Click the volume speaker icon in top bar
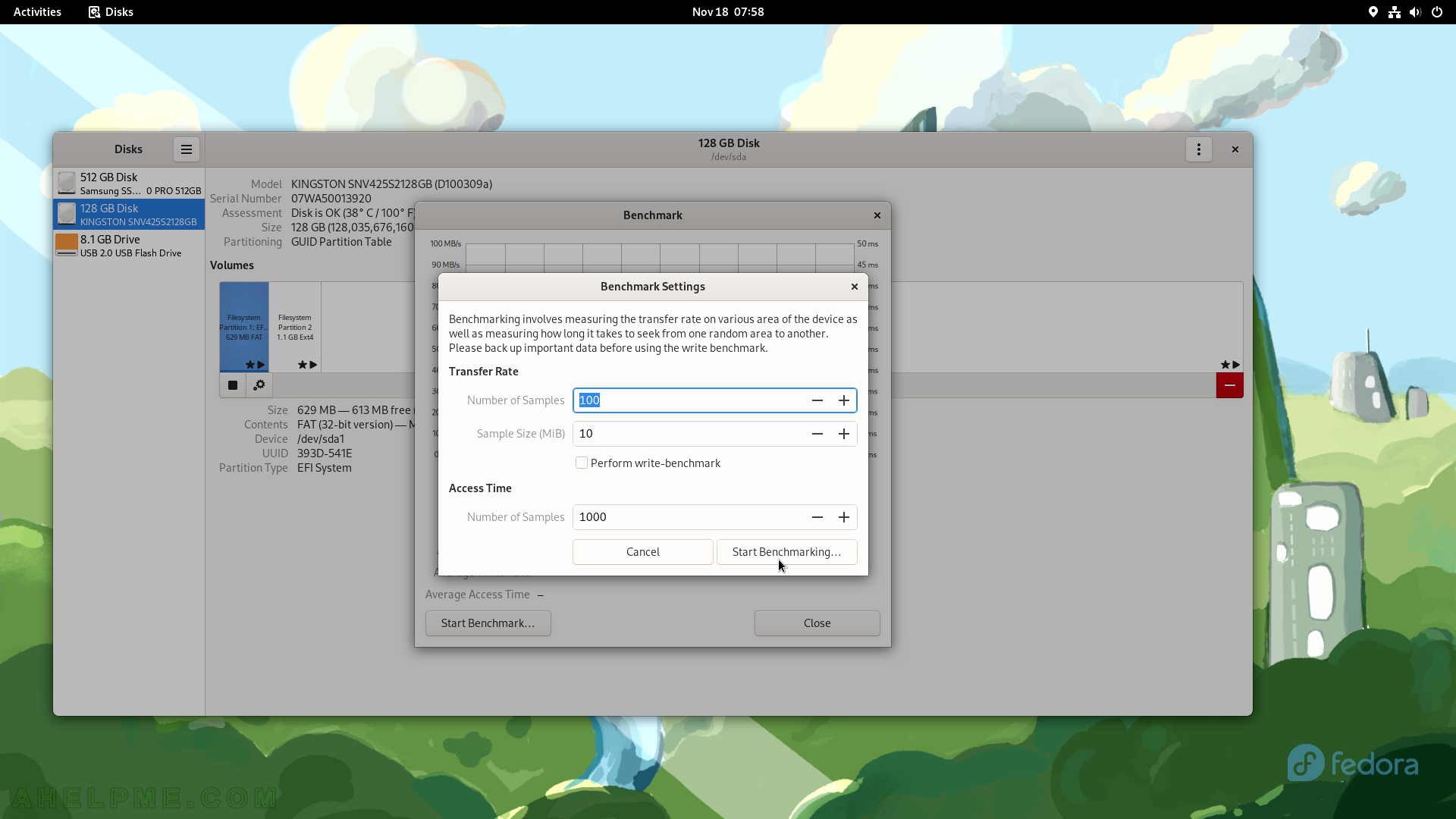This screenshot has width=1456, height=819. 1415,12
